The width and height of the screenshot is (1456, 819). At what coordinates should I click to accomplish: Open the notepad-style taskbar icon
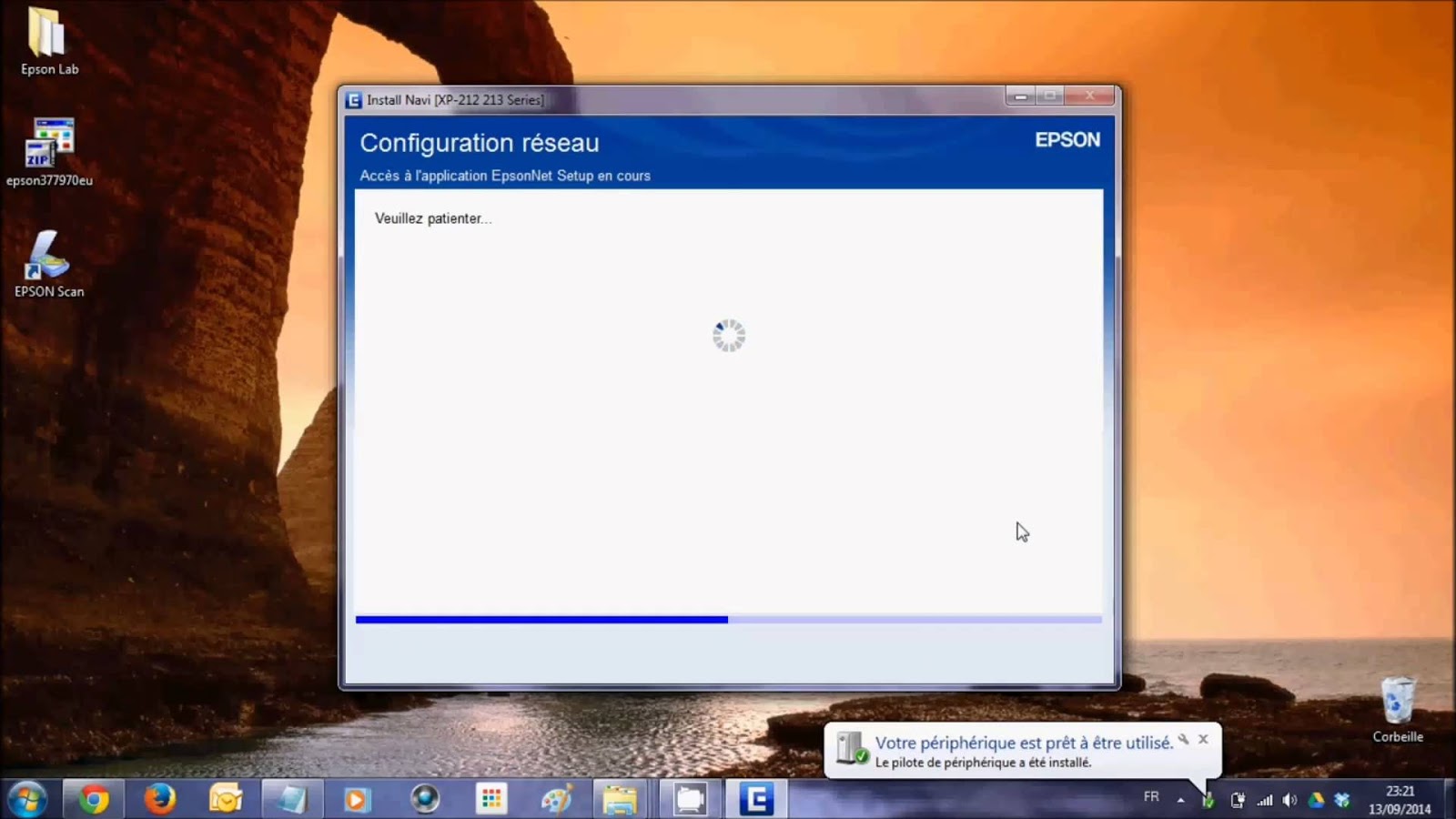point(291,800)
